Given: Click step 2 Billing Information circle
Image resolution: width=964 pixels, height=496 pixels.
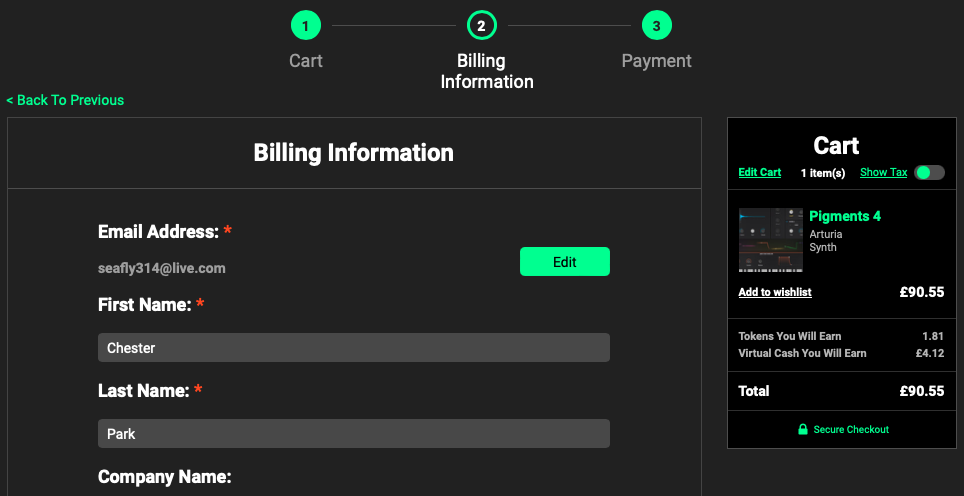Looking at the screenshot, I should pyautogui.click(x=481, y=26).
